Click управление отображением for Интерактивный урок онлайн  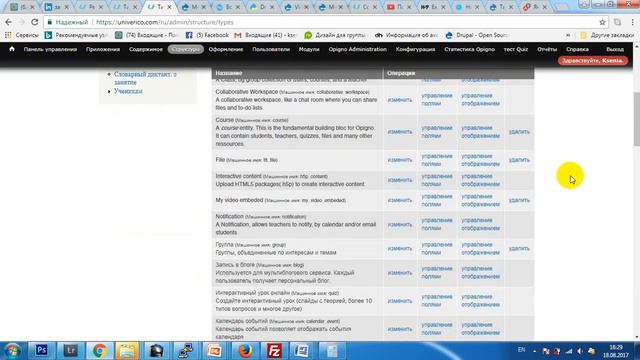tap(480, 301)
